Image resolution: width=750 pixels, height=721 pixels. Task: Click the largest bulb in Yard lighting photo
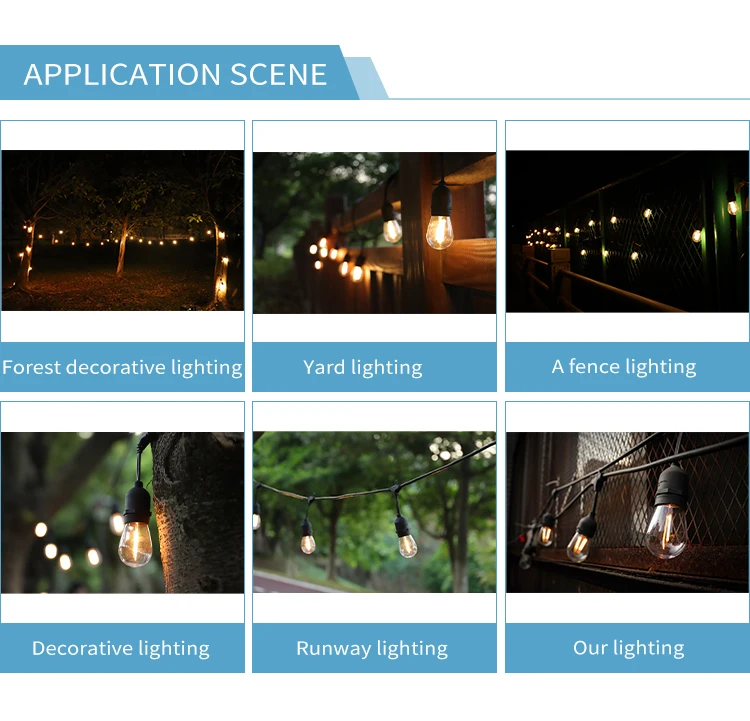click(x=440, y=233)
